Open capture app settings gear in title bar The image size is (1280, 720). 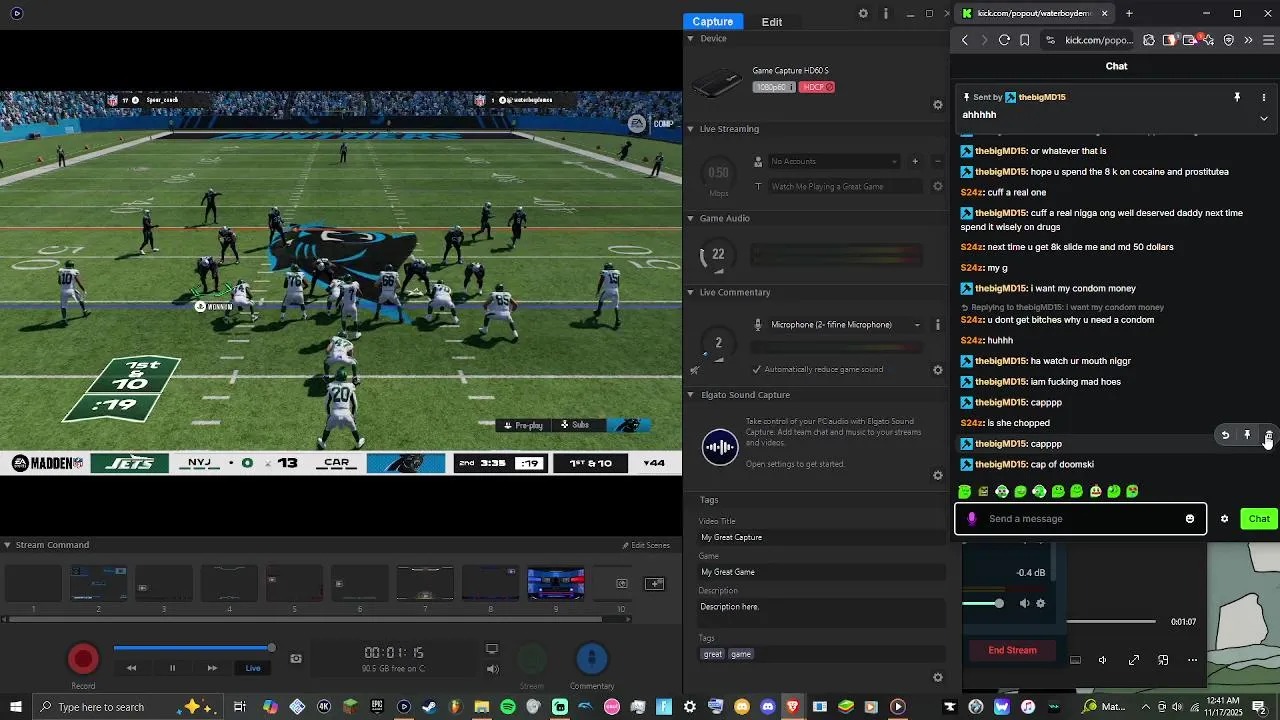coord(863,14)
